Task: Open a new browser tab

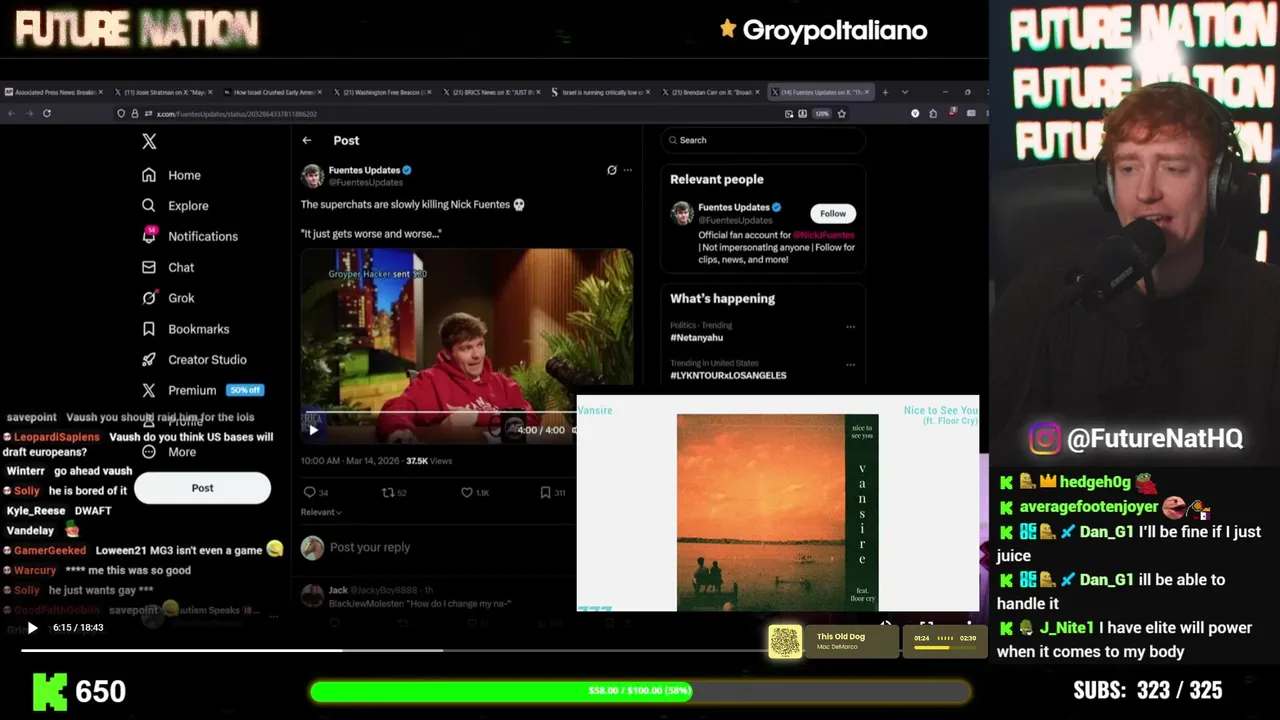Action: 885,92
